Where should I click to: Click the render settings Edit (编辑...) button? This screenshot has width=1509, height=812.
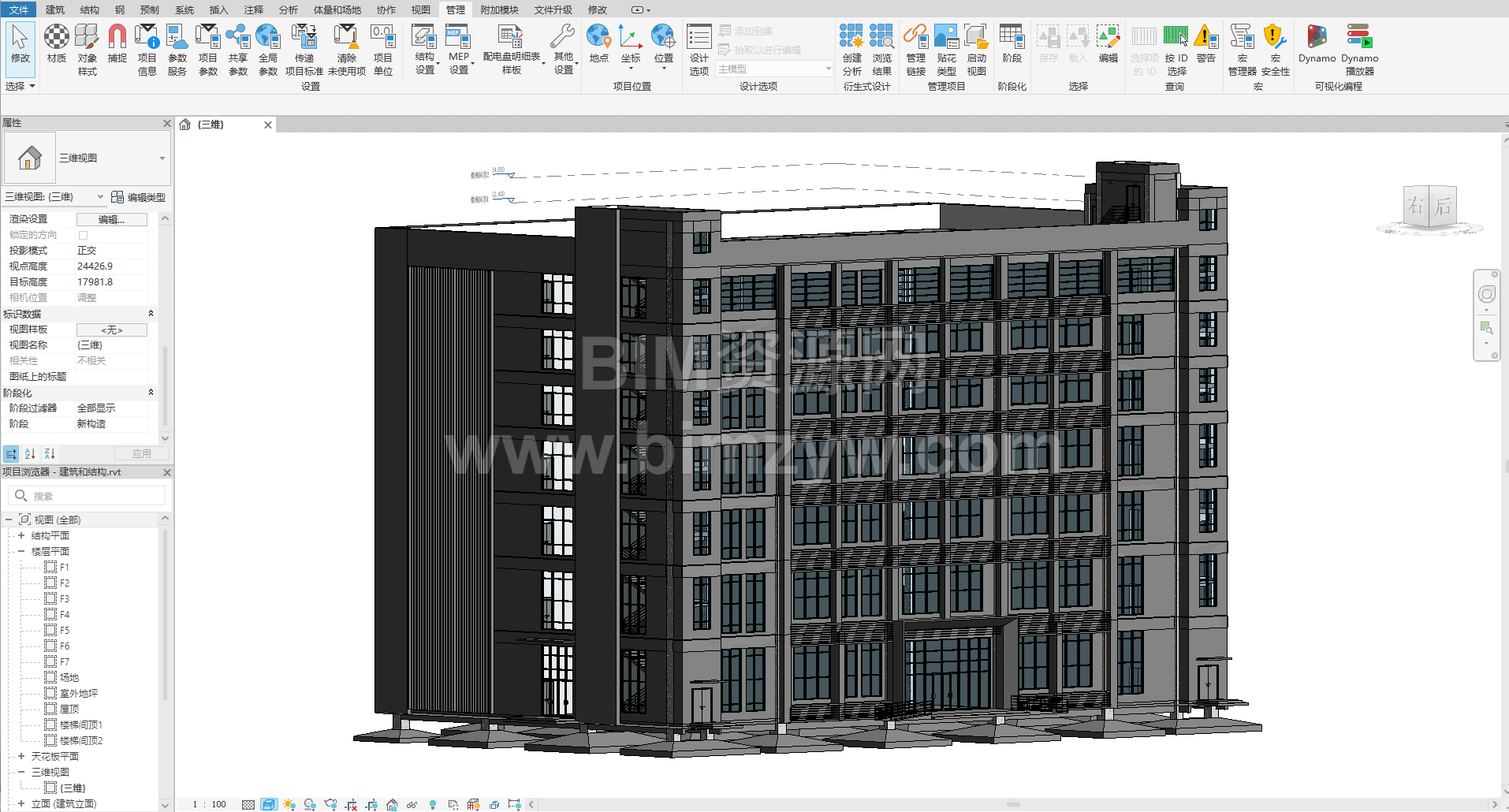tap(111, 219)
